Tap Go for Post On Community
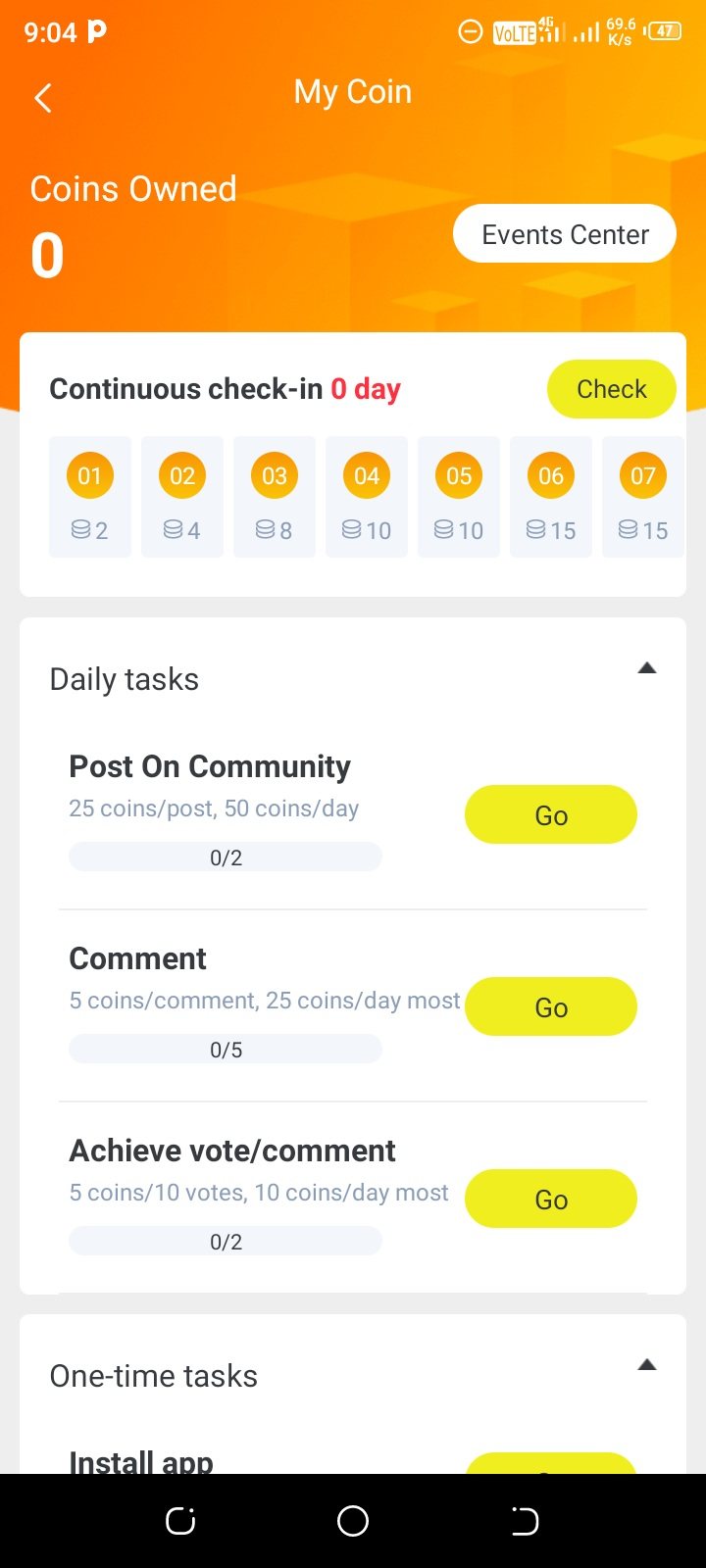706x1568 pixels. 551,815
